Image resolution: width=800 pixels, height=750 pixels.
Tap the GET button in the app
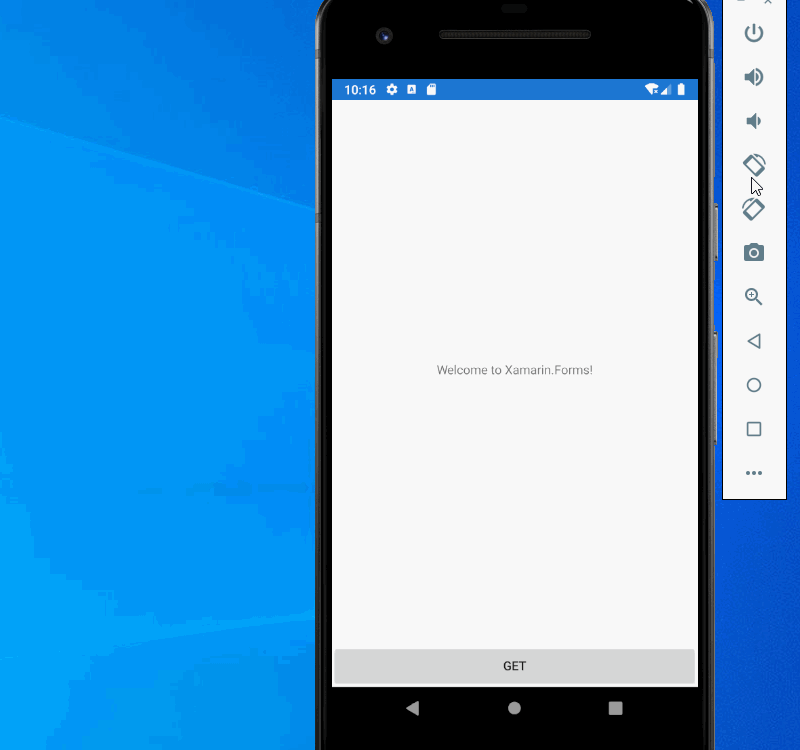[514, 666]
